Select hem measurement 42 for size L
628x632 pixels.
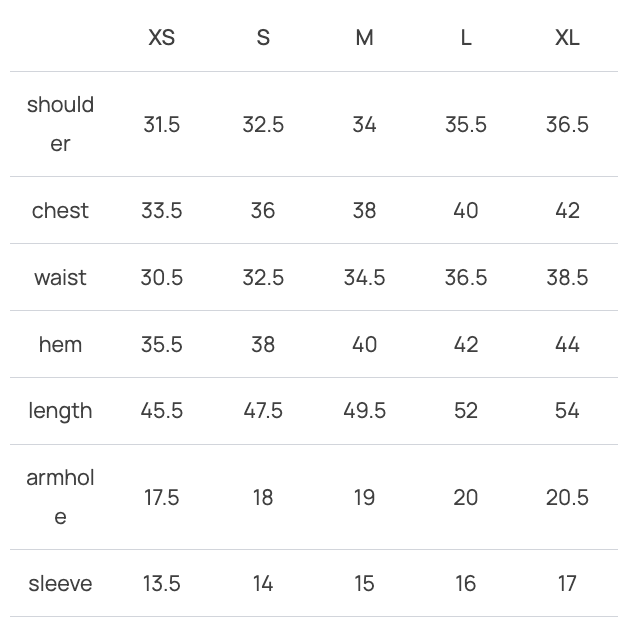(x=466, y=345)
